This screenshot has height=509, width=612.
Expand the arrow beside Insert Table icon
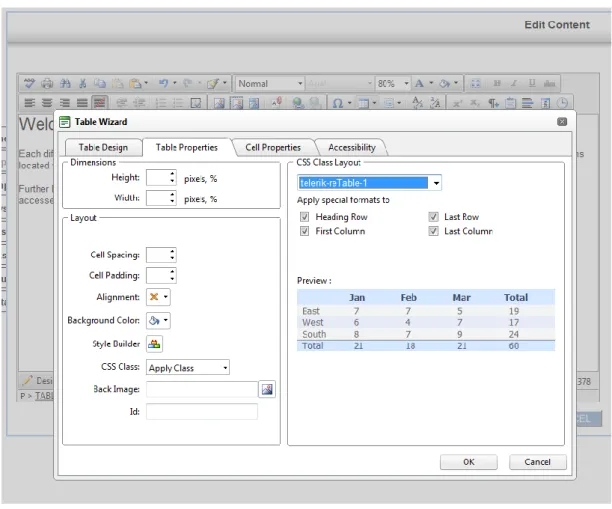click(374, 103)
